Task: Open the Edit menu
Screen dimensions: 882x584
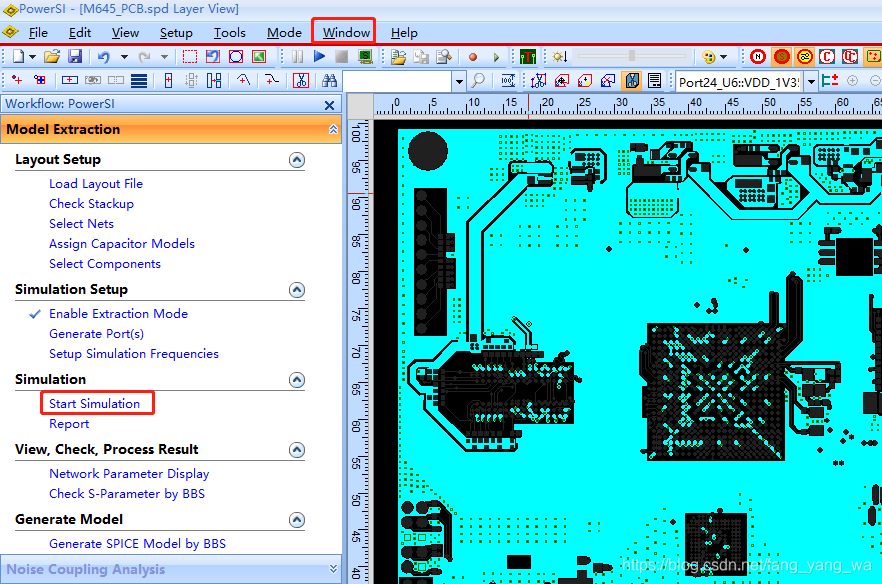Action: pyautogui.click(x=80, y=33)
